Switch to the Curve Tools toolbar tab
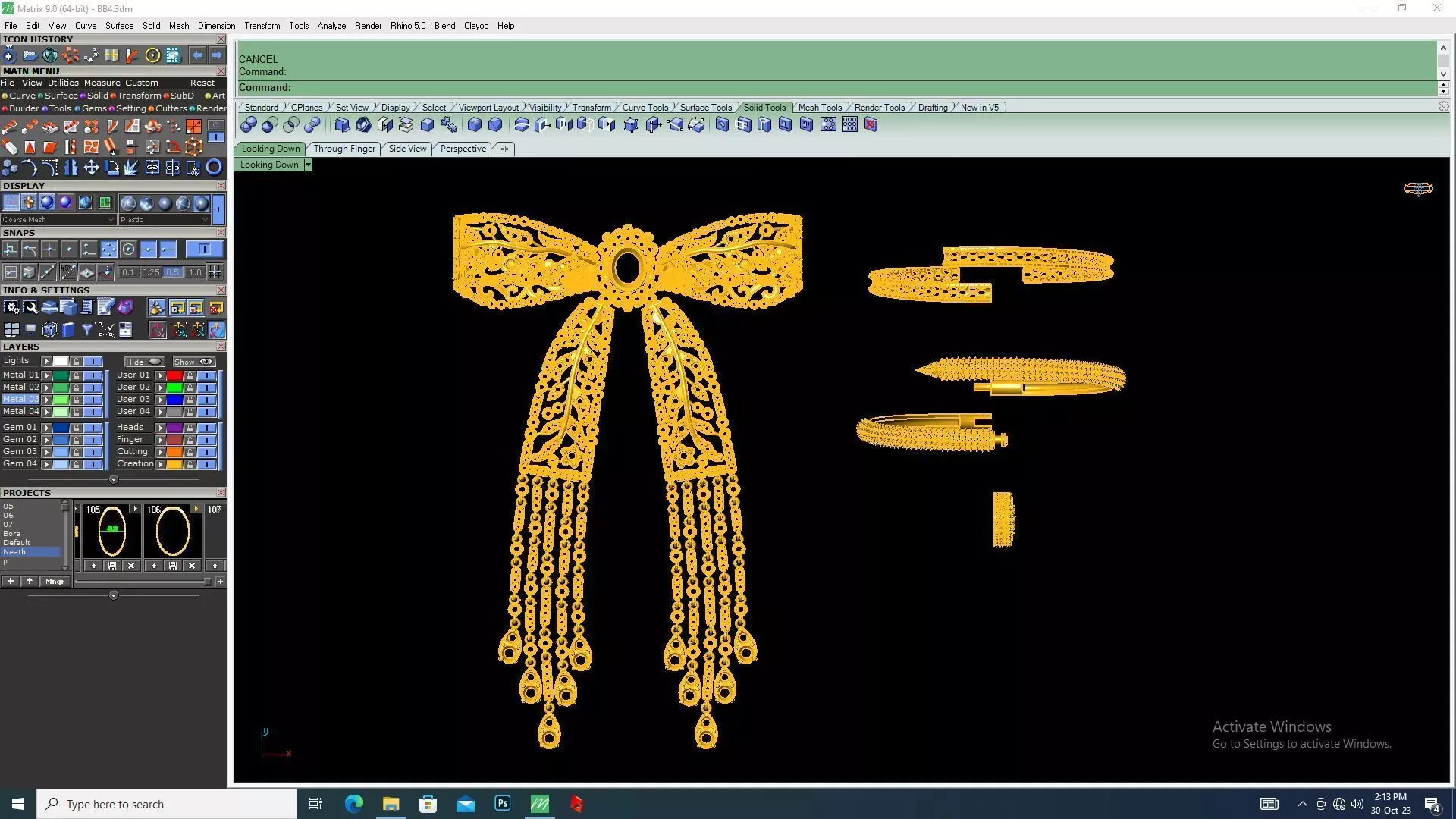Screen dimensions: 1456x819 pos(645,108)
